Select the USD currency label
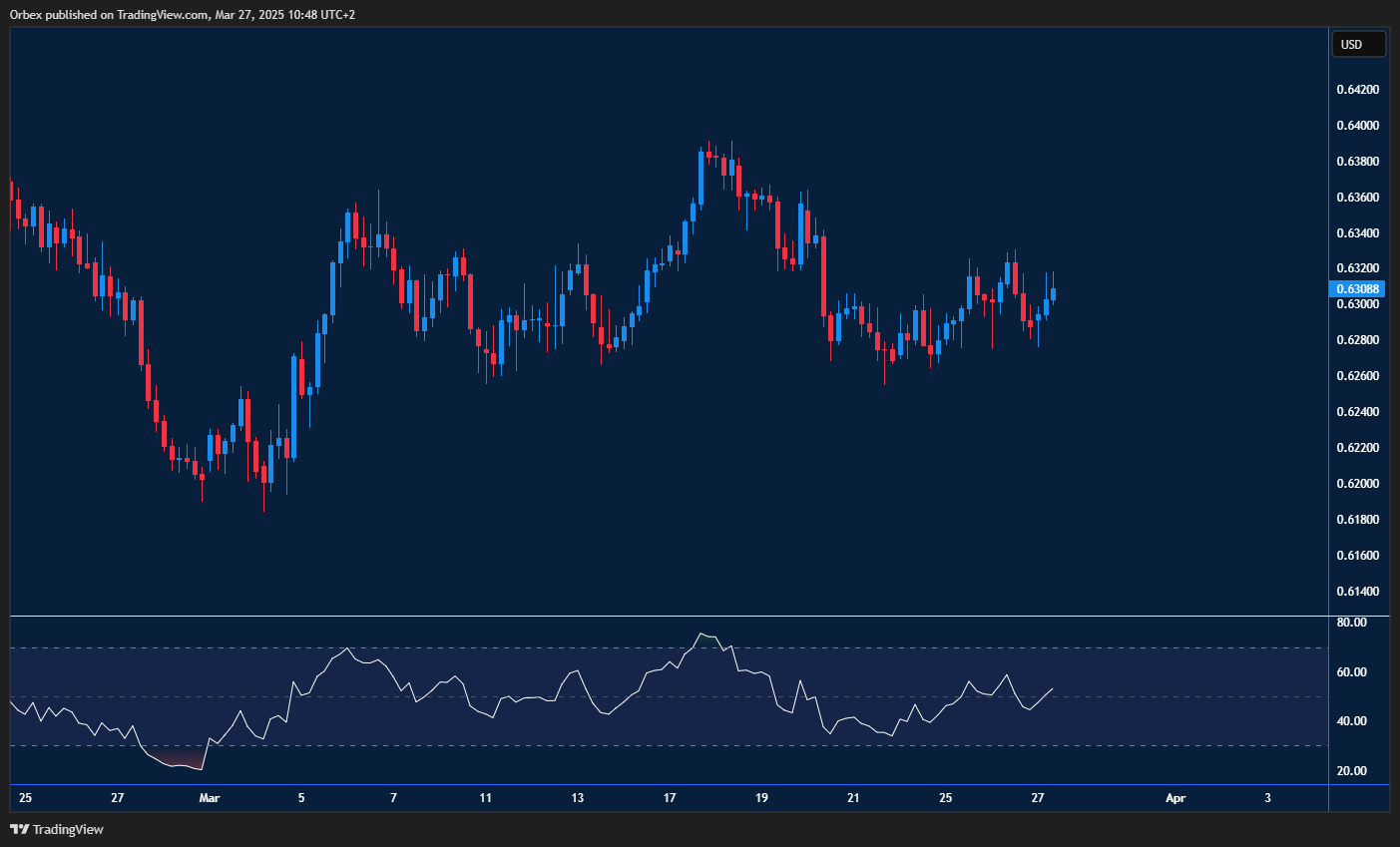This screenshot has height=847, width=1400. click(1358, 44)
